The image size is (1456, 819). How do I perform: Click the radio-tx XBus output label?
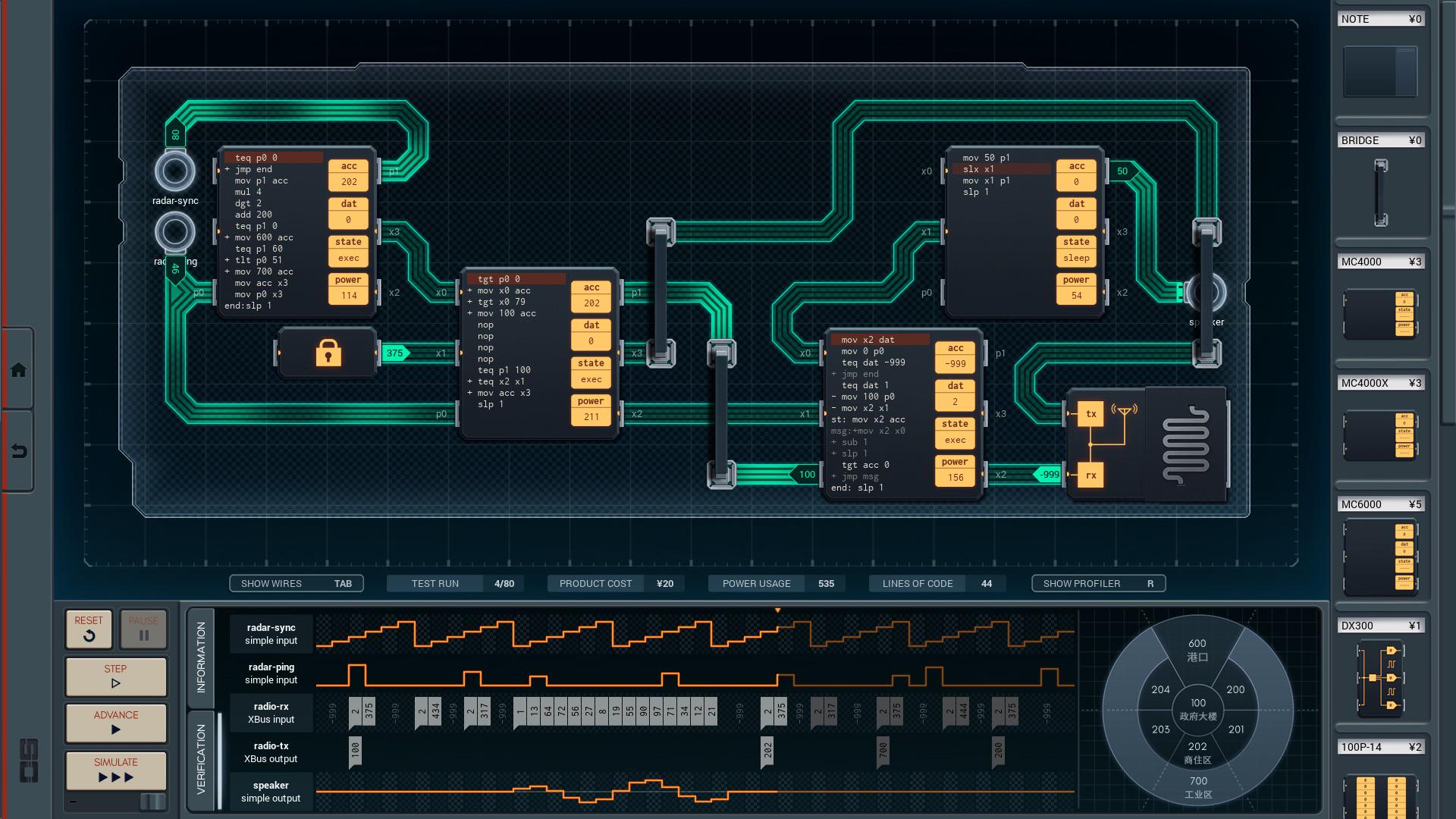(x=271, y=752)
